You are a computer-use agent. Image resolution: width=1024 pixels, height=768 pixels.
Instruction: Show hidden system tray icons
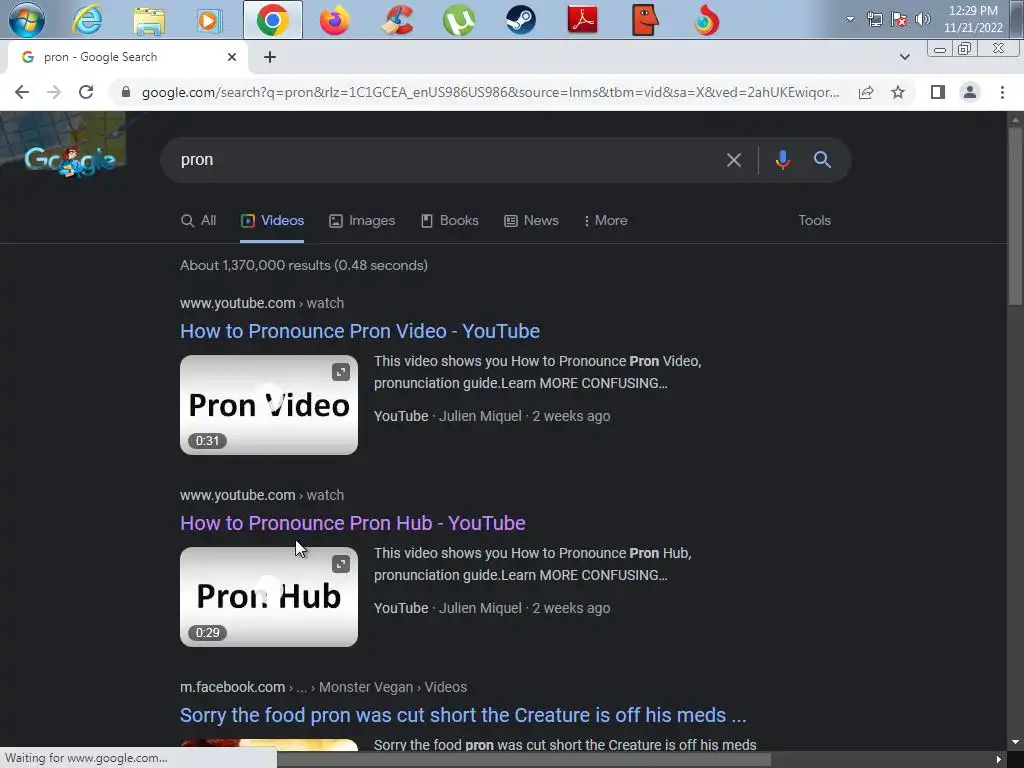(850, 19)
